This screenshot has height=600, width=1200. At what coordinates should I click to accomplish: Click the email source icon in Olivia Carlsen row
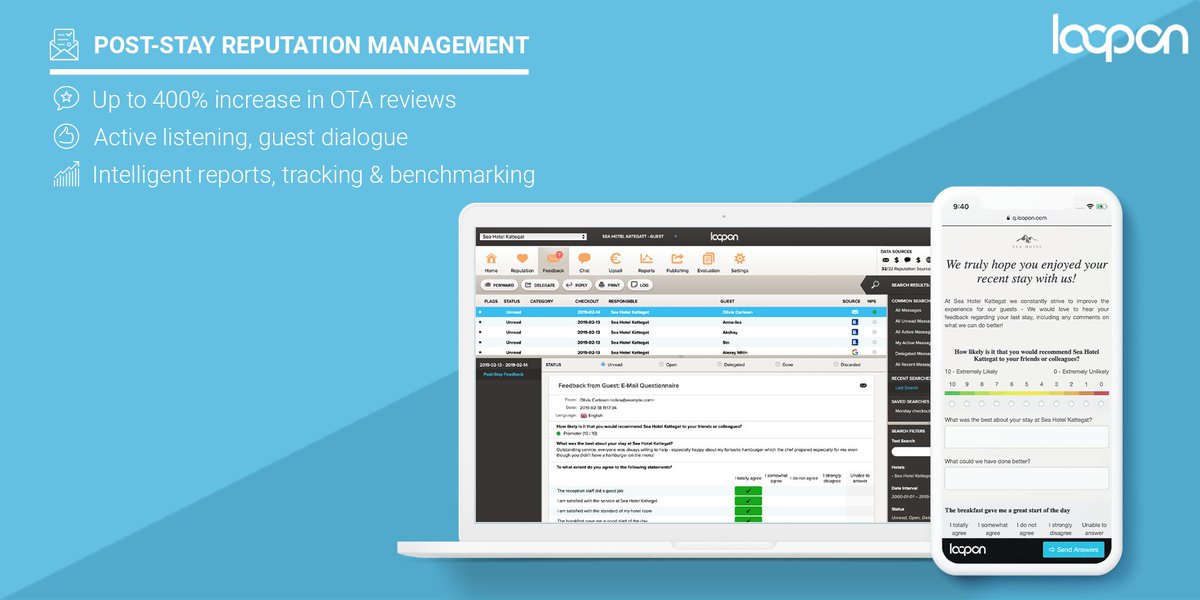[855, 312]
